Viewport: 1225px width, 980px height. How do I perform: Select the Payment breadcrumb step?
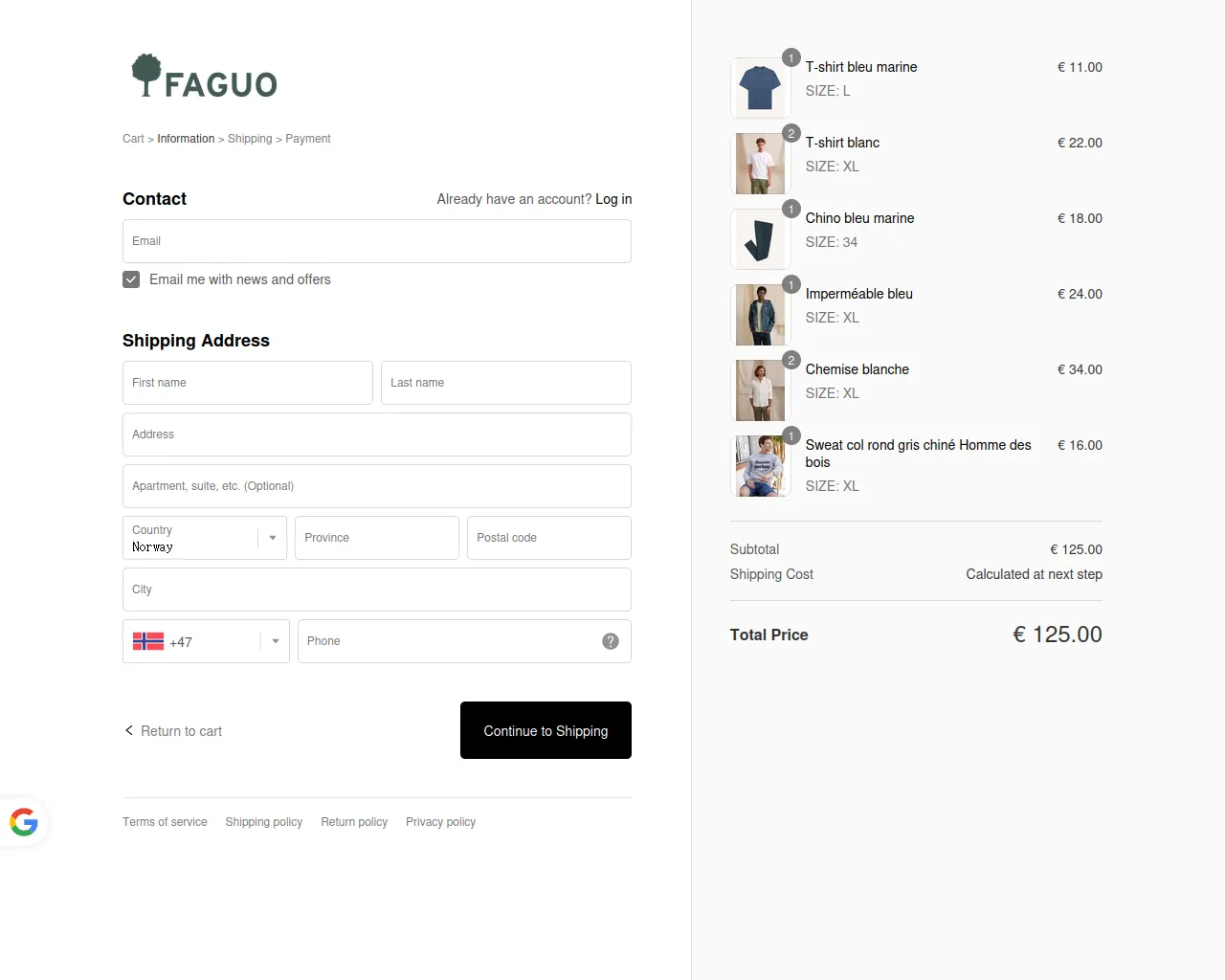[x=308, y=139]
